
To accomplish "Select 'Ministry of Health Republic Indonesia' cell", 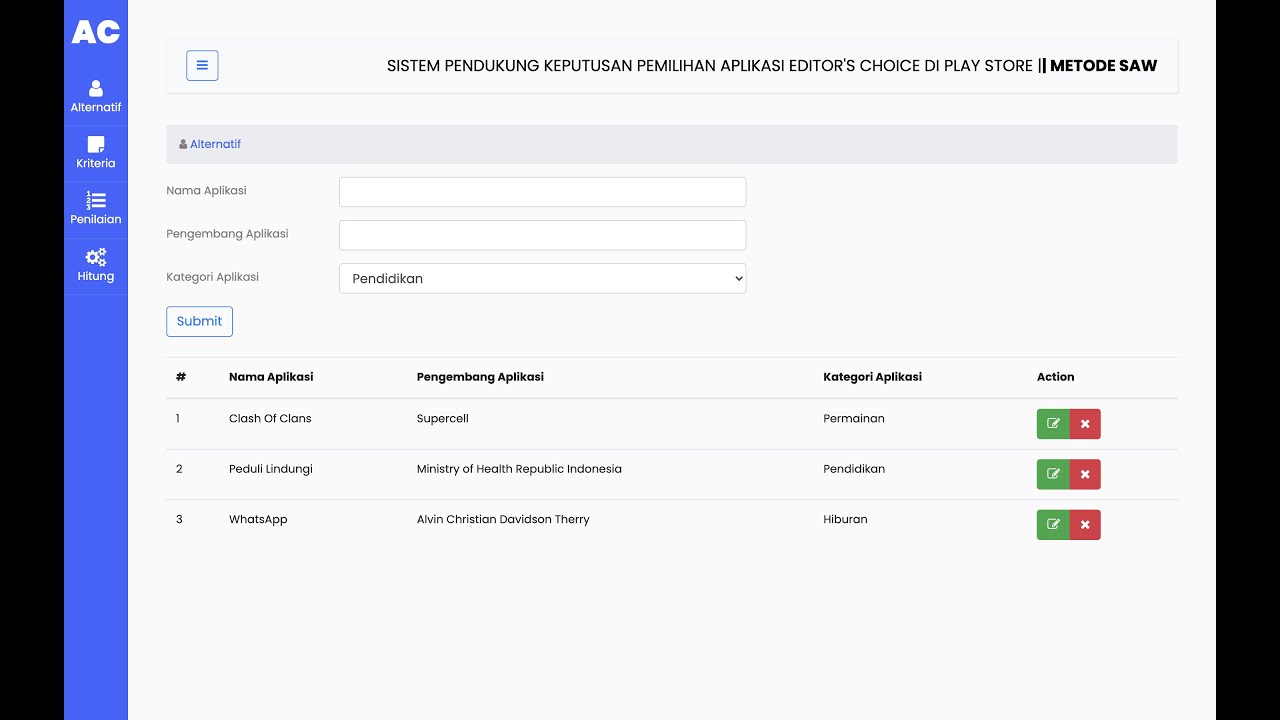I will click(519, 469).
